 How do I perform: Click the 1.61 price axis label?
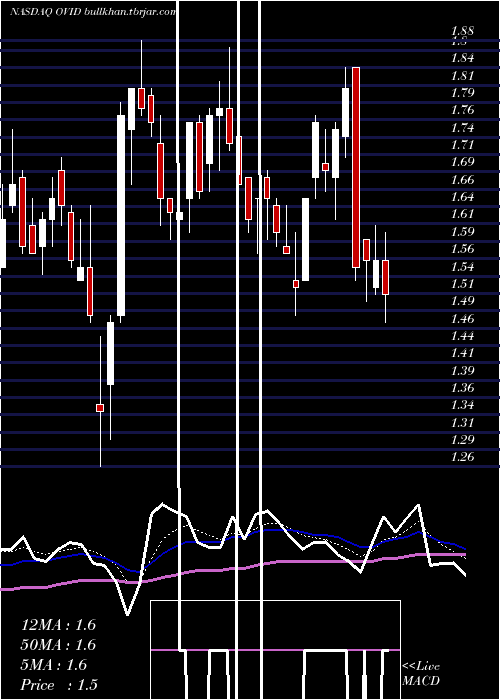click(462, 214)
